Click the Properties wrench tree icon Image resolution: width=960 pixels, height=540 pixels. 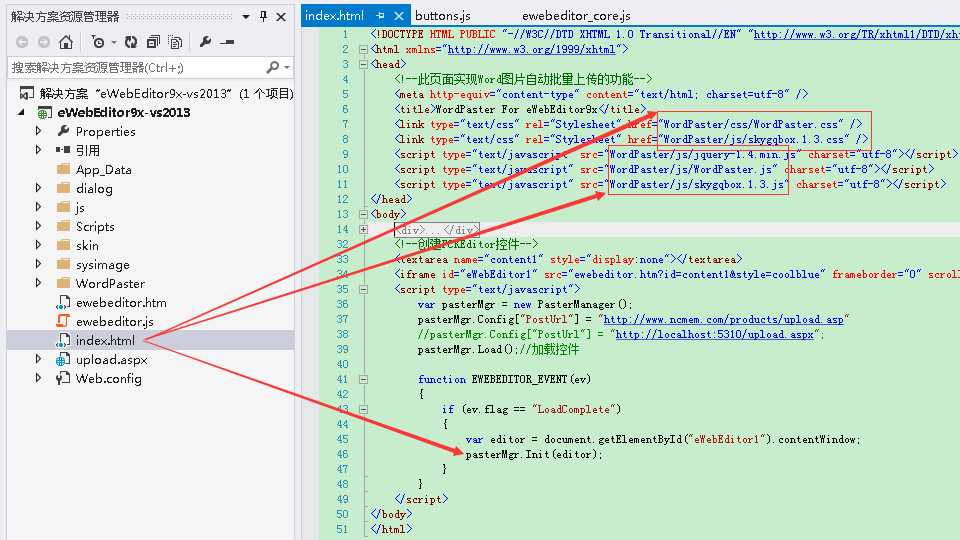62,131
